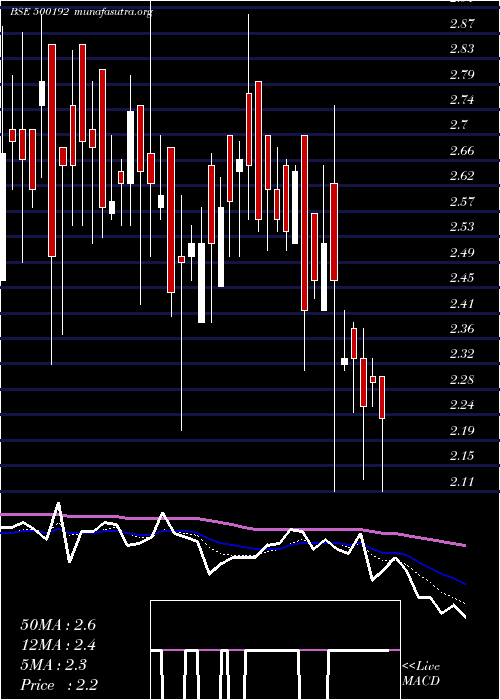This screenshot has height=700, width=500.
Task: Click the 2.15 price axis label
Action: [462, 456]
